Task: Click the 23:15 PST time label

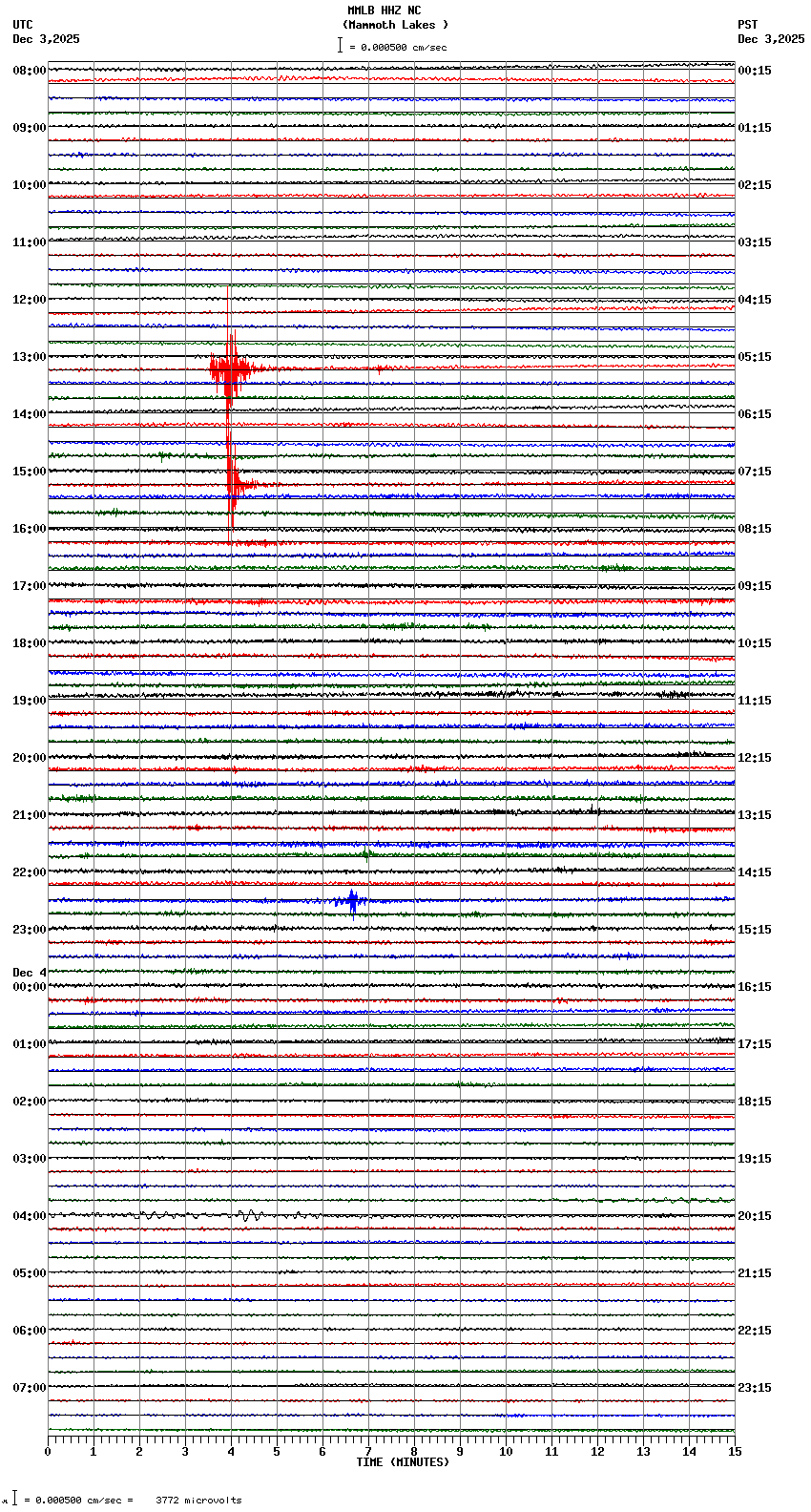Action: pyautogui.click(x=755, y=1388)
